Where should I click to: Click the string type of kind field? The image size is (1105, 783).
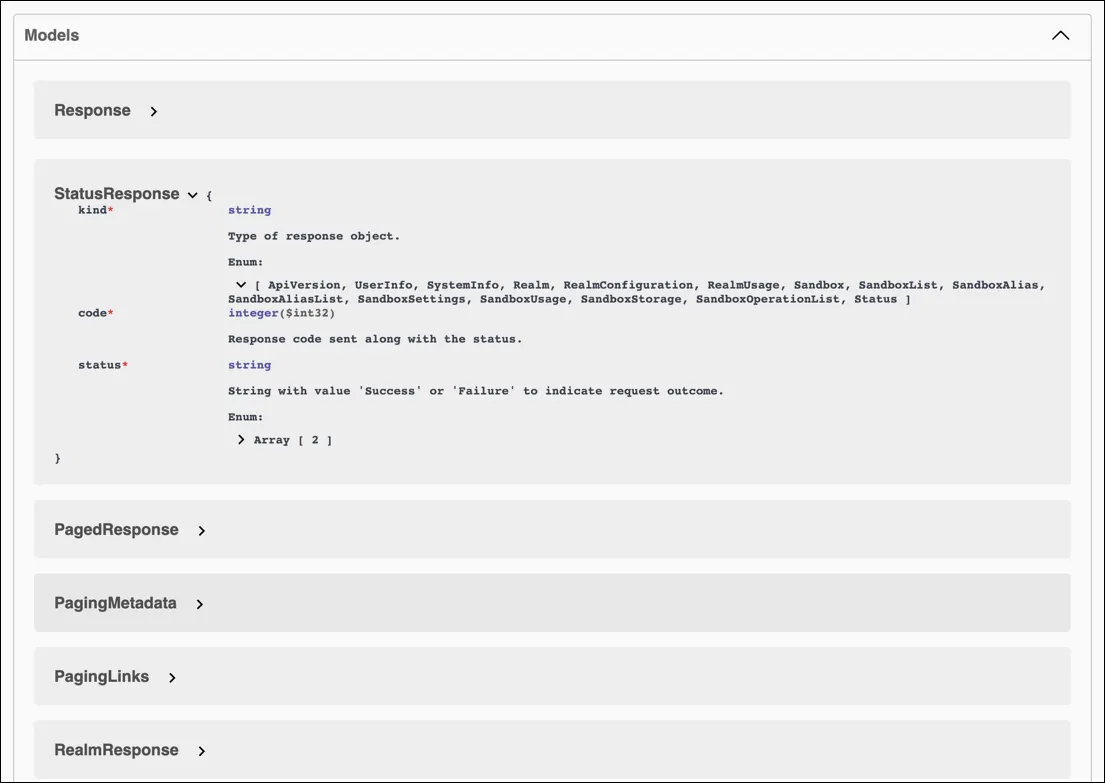[x=249, y=210]
